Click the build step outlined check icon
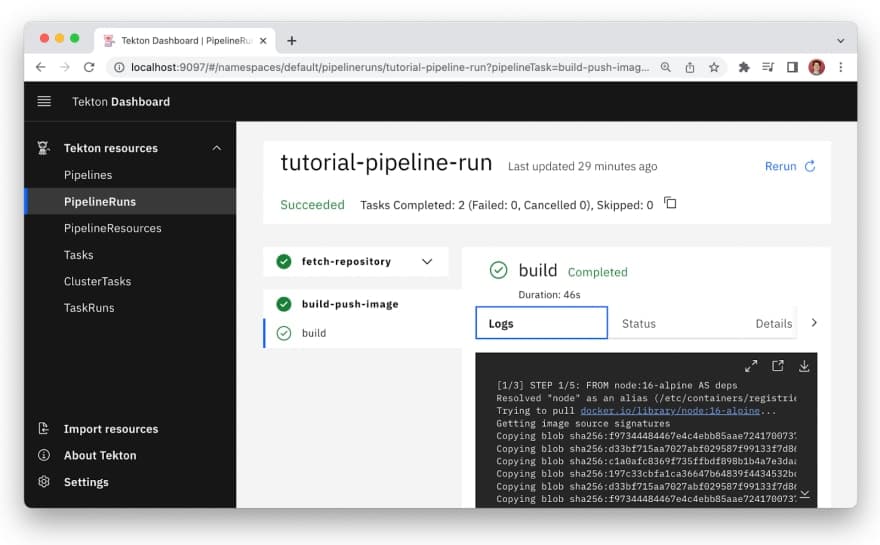Viewport: 880px width, 545px height. 284,333
